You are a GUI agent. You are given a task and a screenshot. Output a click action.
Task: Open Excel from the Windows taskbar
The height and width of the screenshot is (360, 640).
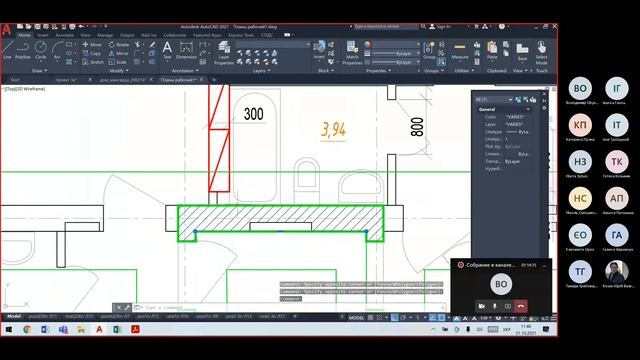[x=117, y=329]
